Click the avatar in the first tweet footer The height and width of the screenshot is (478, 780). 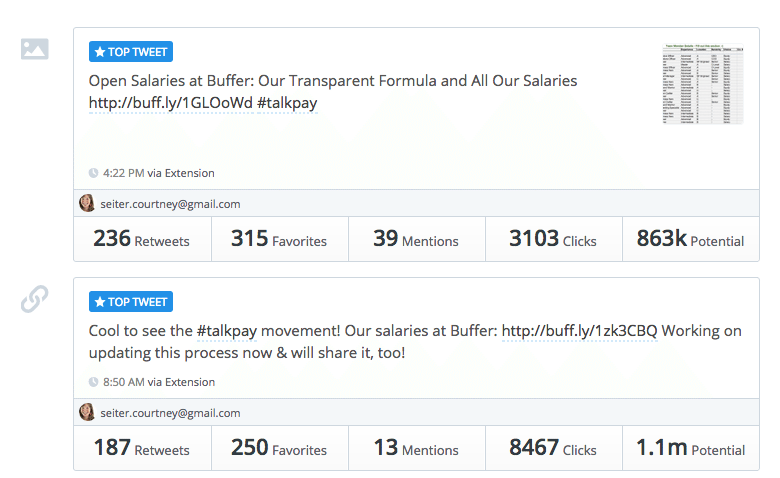pos(87,203)
